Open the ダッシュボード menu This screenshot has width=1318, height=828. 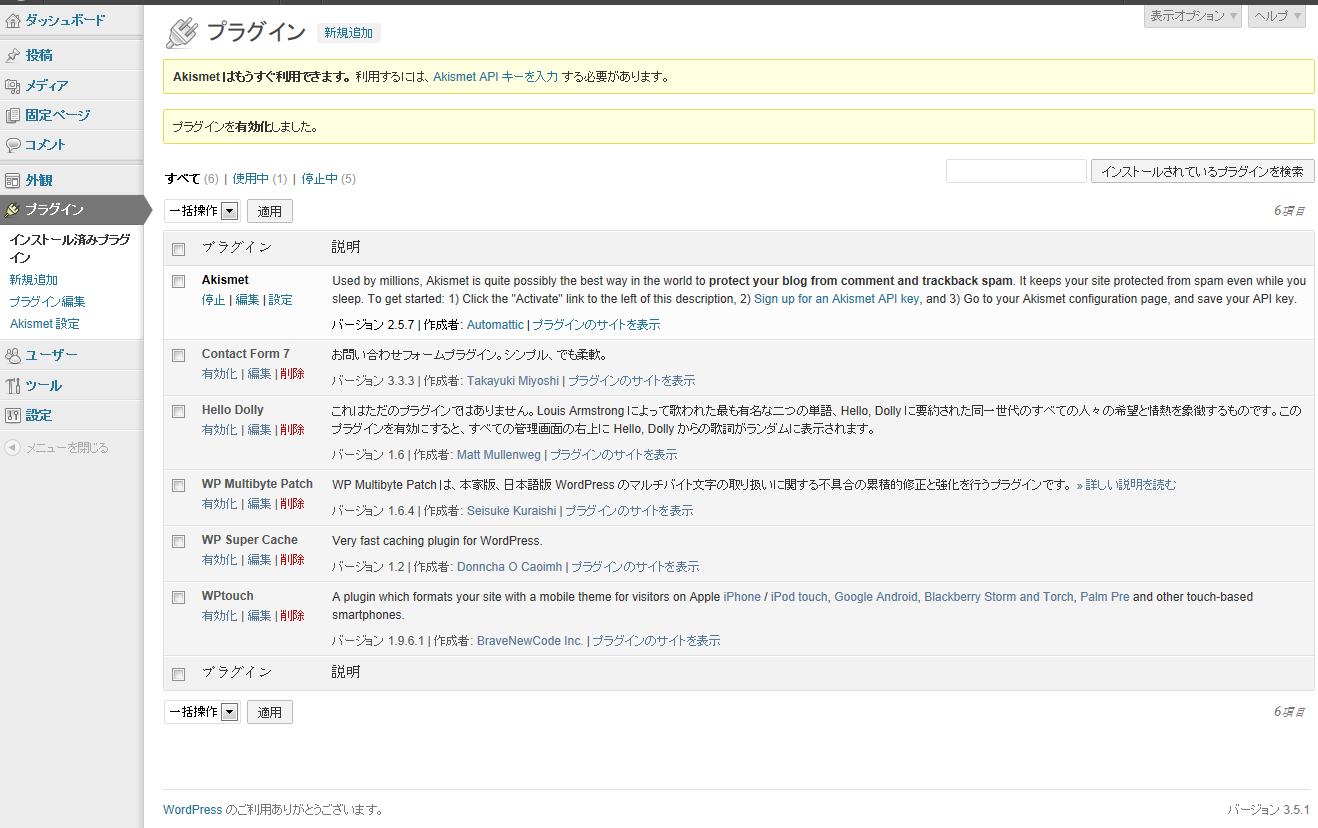[x=65, y=20]
